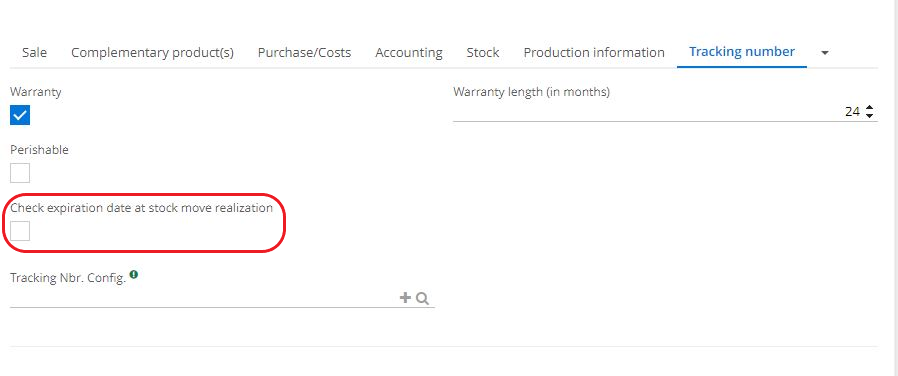This screenshot has width=898, height=376.
Task: Expand the more tabs dropdown arrow
Action: click(x=825, y=53)
